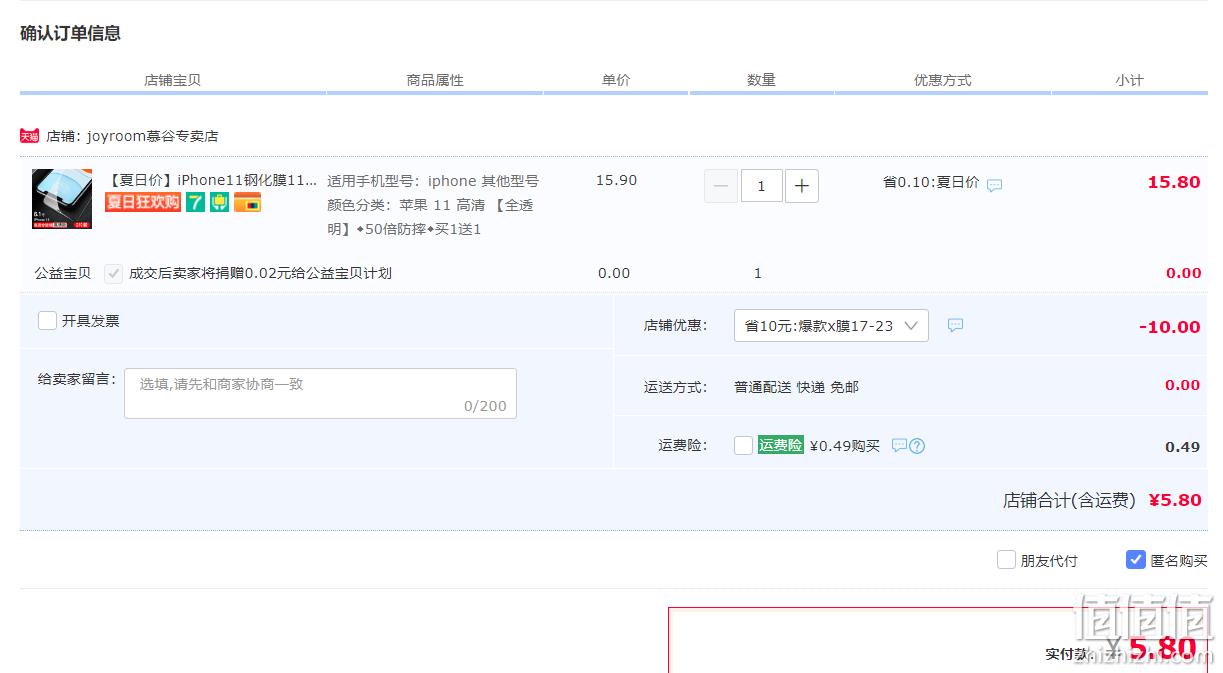Decrease the quantity with the minus button
1223x673 pixels.
721,186
